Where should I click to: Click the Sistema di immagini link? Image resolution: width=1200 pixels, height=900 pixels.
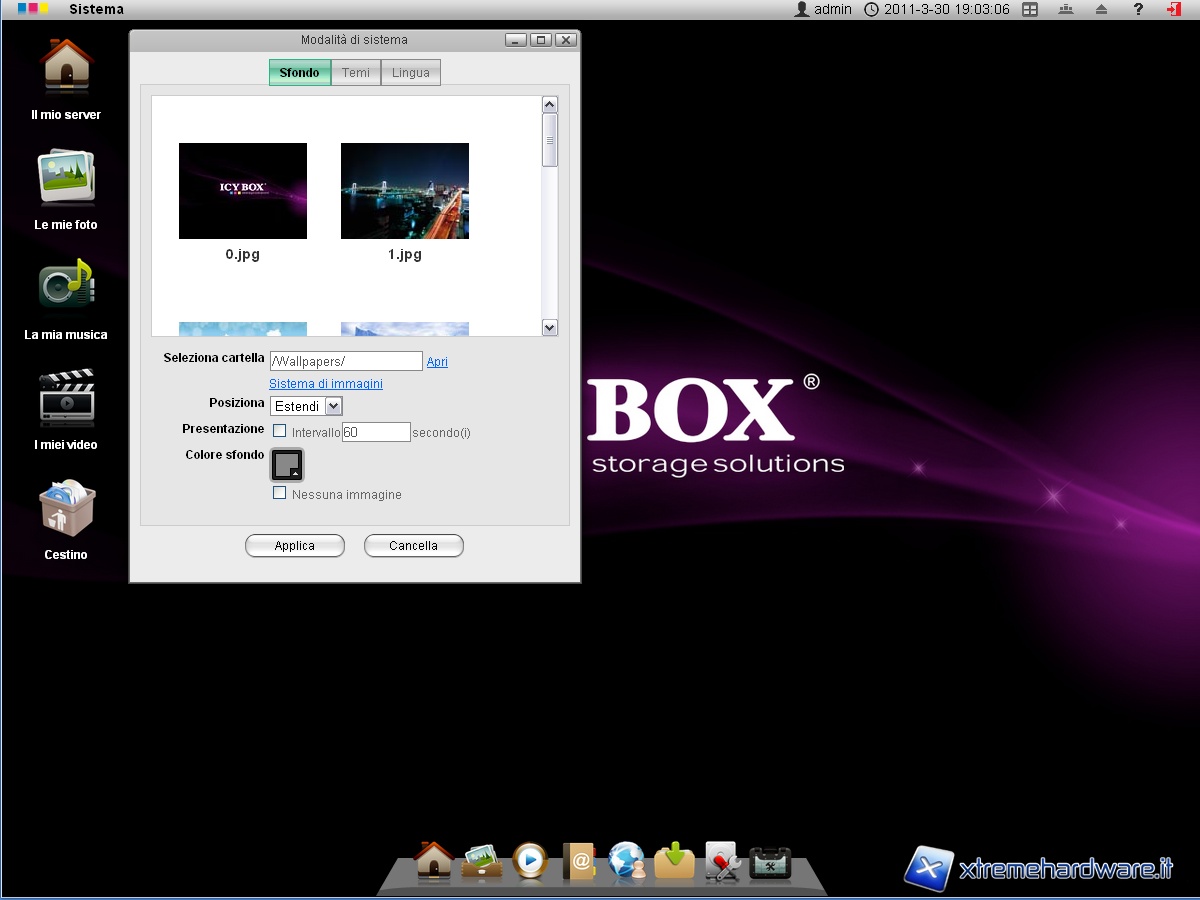tap(326, 384)
